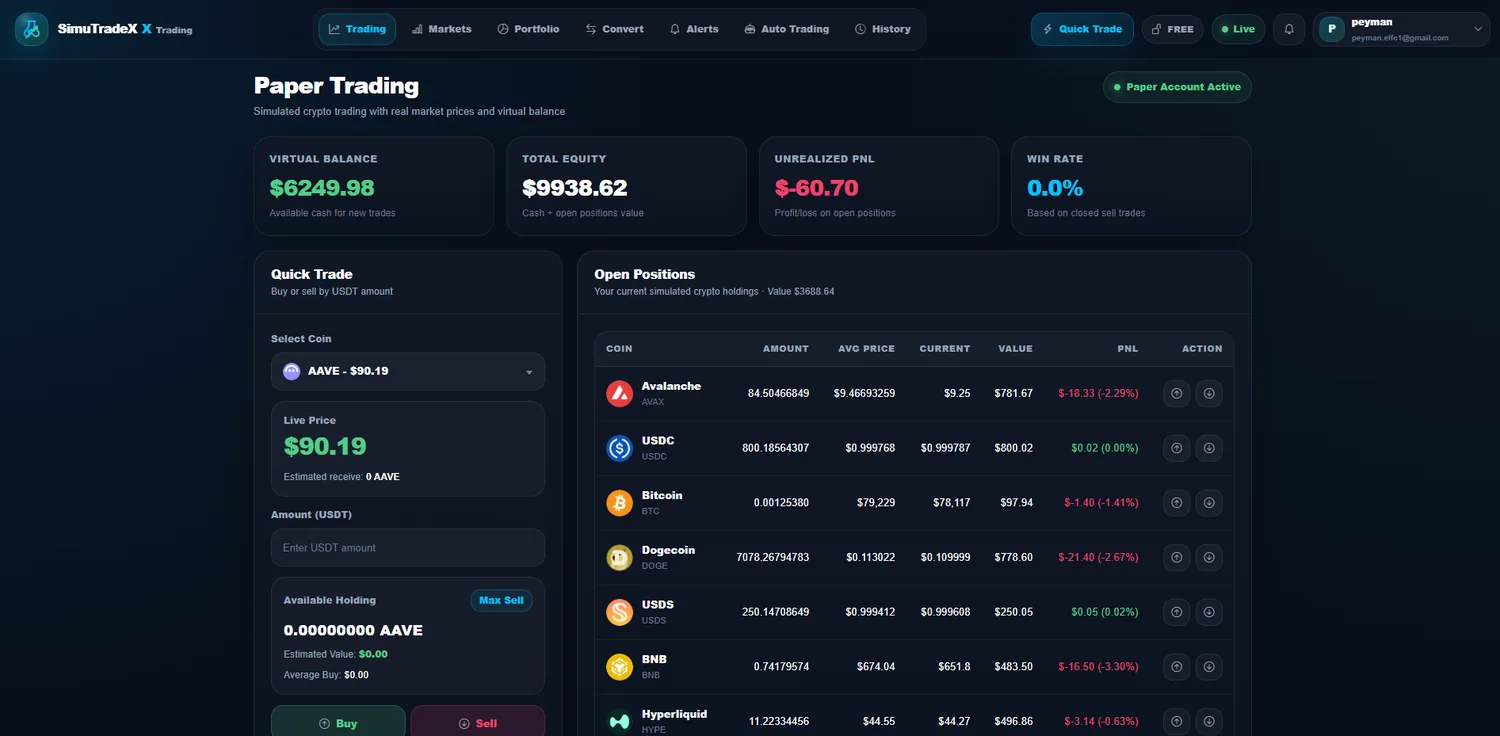Click the USDC coin icon
The width and height of the screenshot is (1500, 736).
(x=620, y=448)
